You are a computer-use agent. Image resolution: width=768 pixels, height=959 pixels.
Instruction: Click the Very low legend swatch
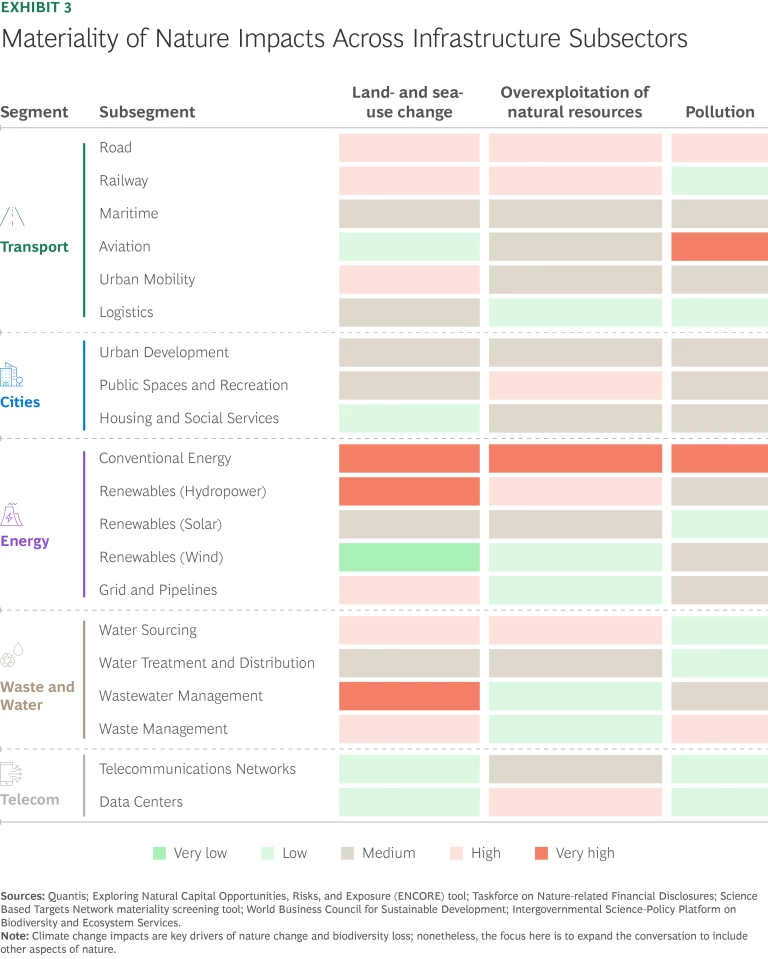point(159,853)
